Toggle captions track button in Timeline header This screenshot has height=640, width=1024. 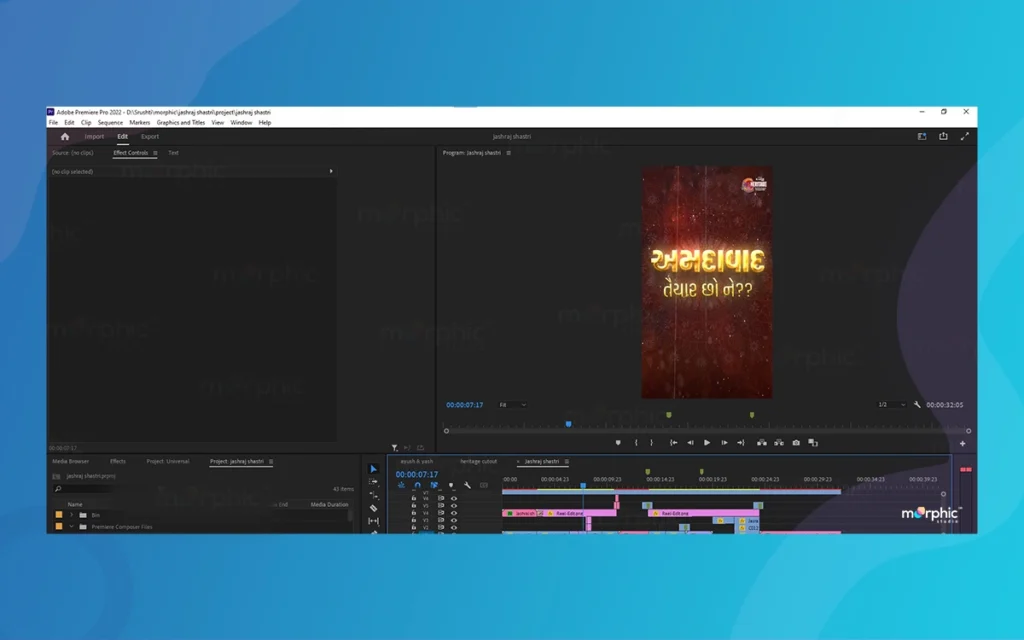pyautogui.click(x=484, y=485)
